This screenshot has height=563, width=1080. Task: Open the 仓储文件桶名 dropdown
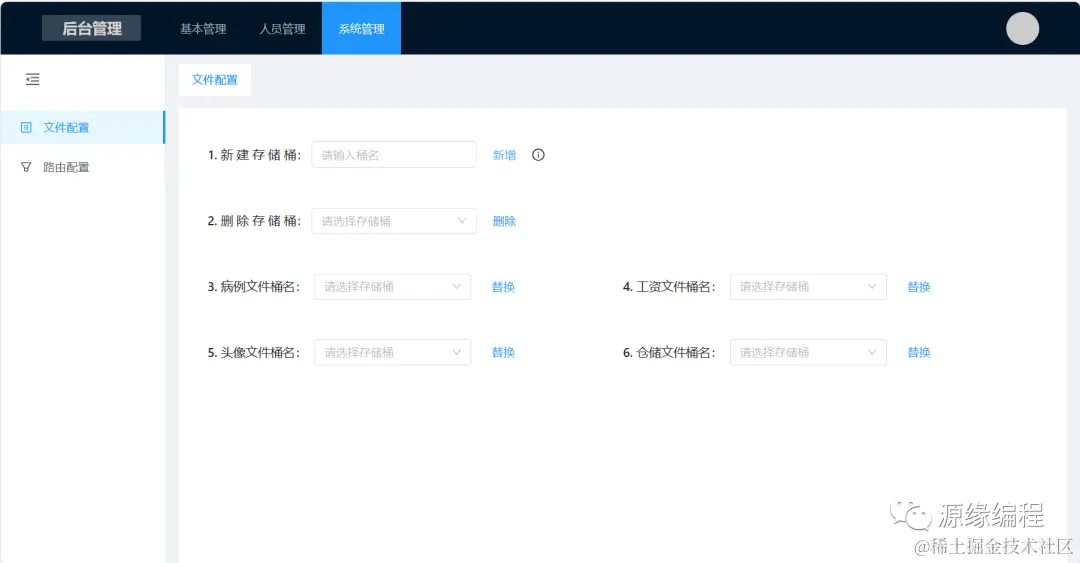pyautogui.click(x=808, y=352)
